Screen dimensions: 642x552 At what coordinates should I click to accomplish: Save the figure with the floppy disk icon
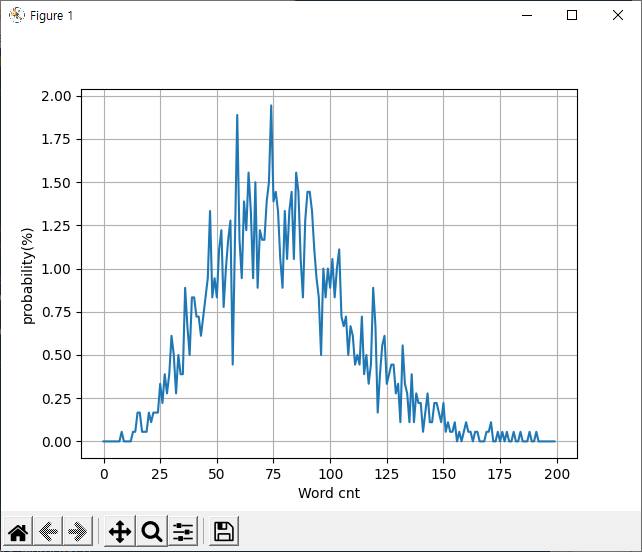click(224, 532)
